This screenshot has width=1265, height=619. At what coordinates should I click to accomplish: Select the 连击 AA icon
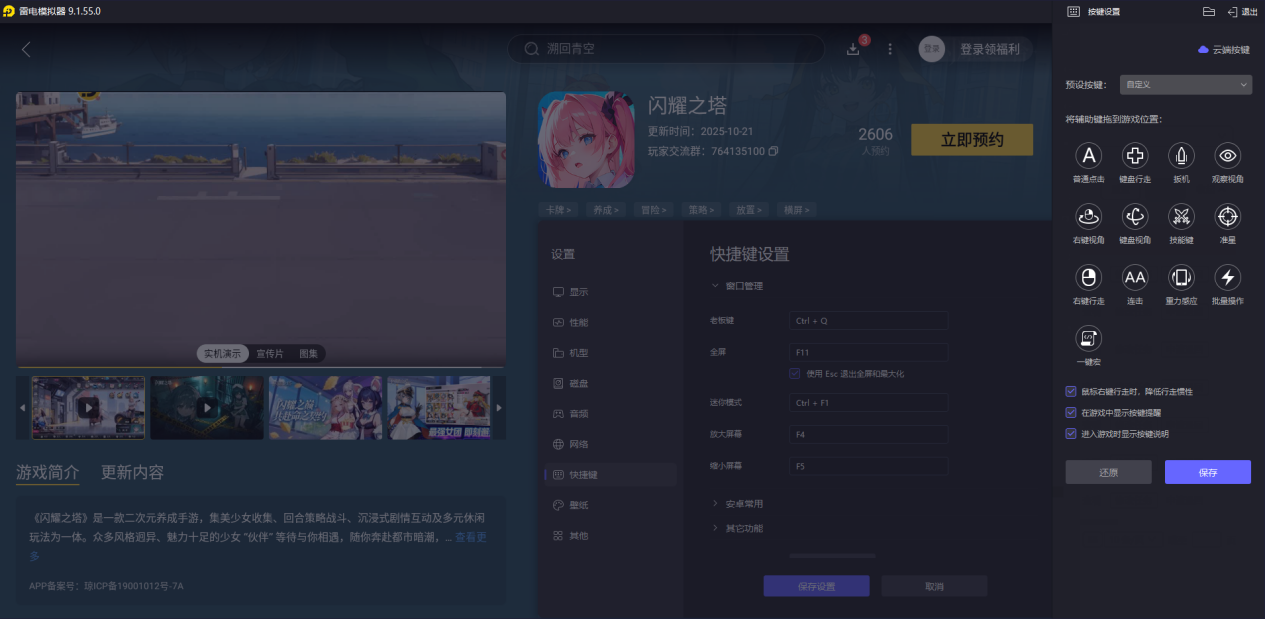1135,277
